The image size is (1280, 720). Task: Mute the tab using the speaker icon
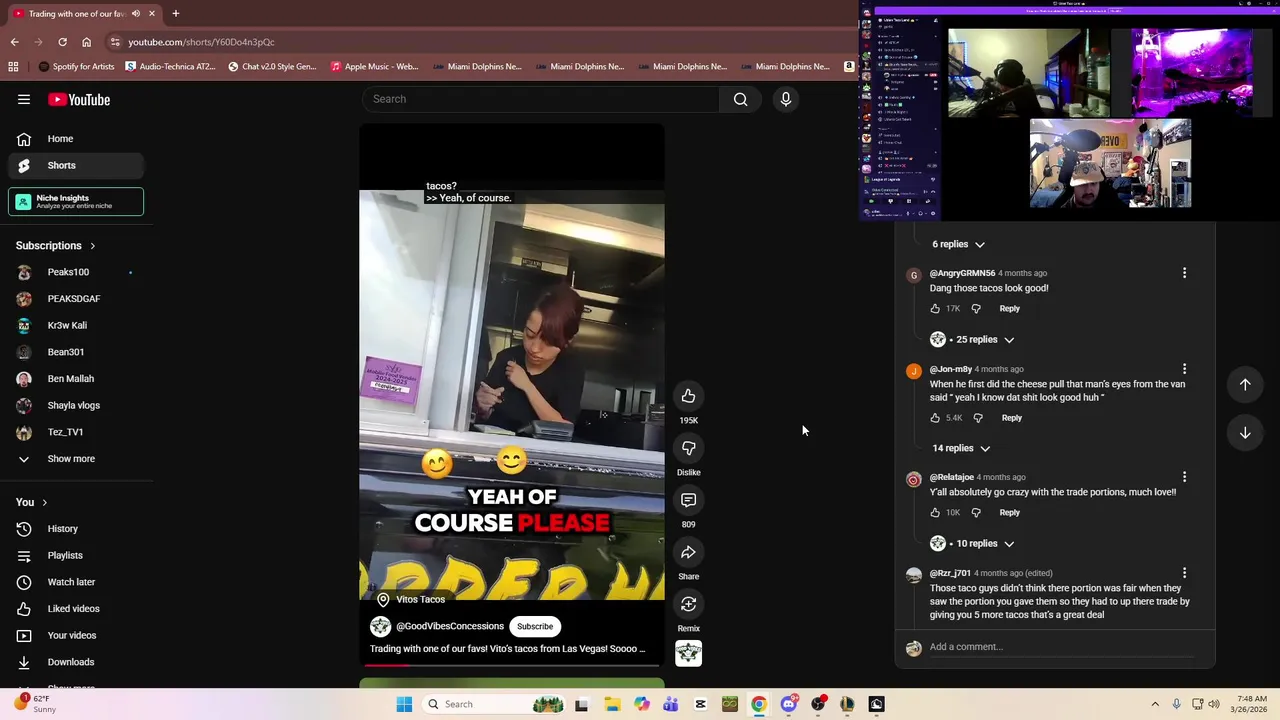tap(136, 13)
